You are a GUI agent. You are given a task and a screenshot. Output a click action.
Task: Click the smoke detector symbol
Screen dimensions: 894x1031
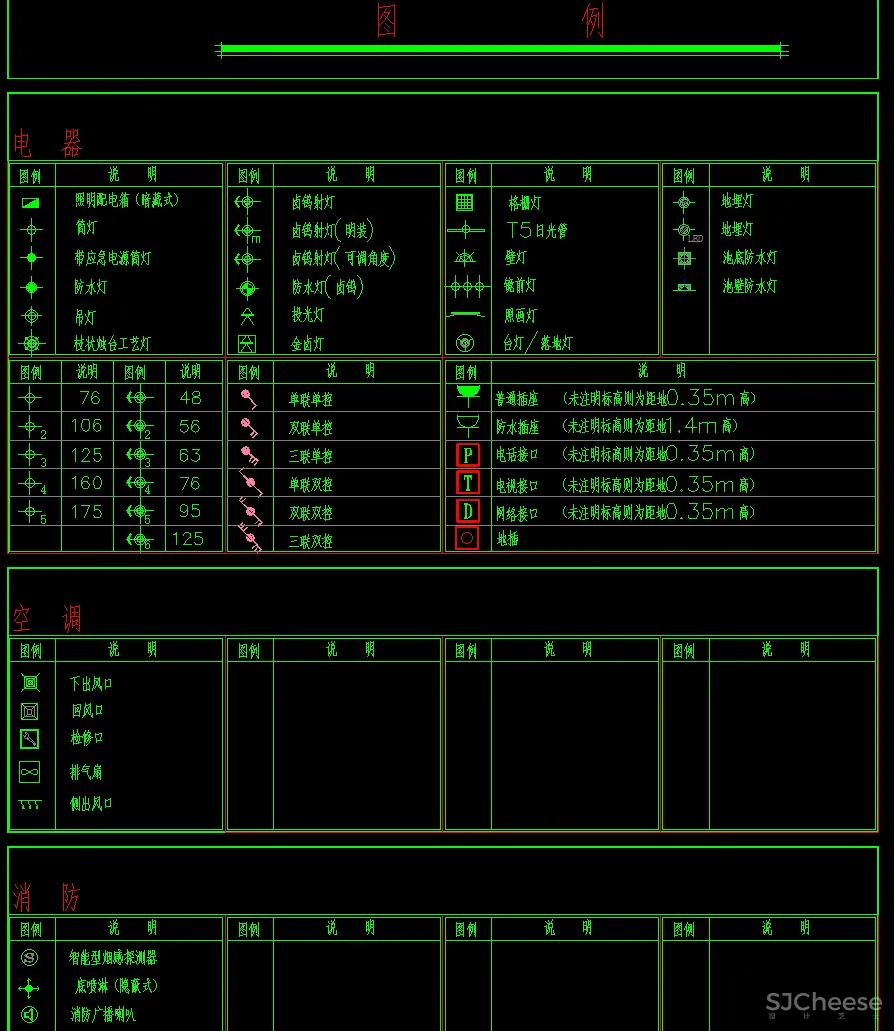[x=29, y=957]
